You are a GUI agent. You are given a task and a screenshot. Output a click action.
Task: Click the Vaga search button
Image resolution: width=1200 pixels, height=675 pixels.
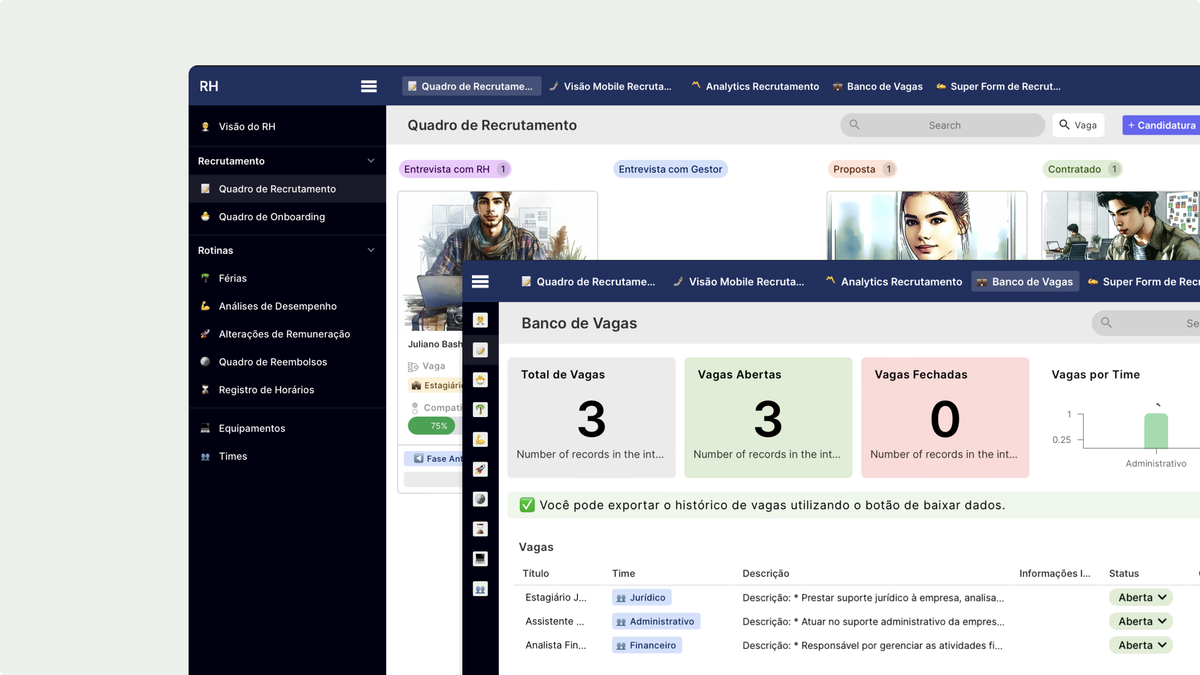point(1077,124)
